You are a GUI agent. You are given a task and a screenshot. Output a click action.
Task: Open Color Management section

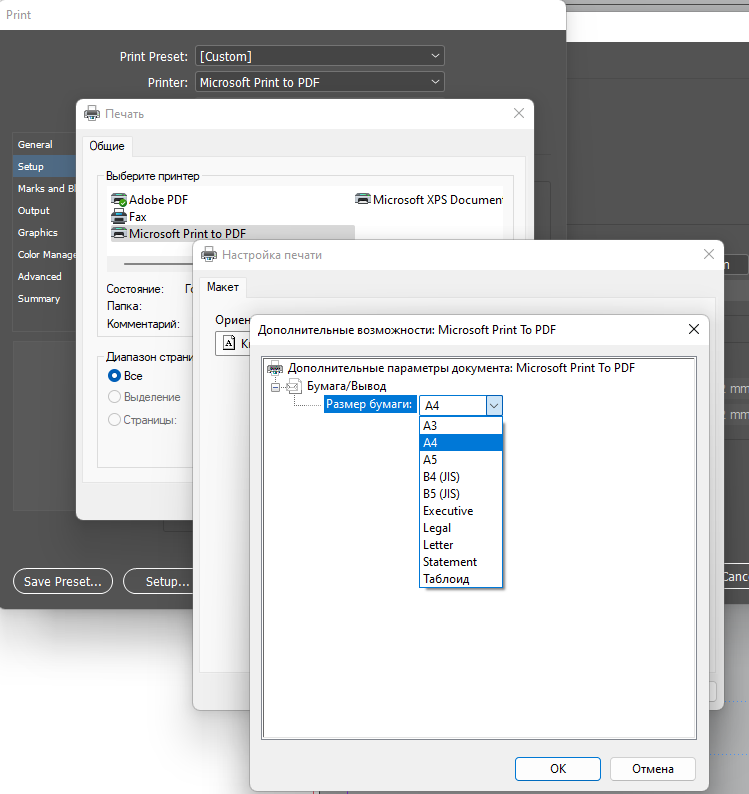(46, 255)
